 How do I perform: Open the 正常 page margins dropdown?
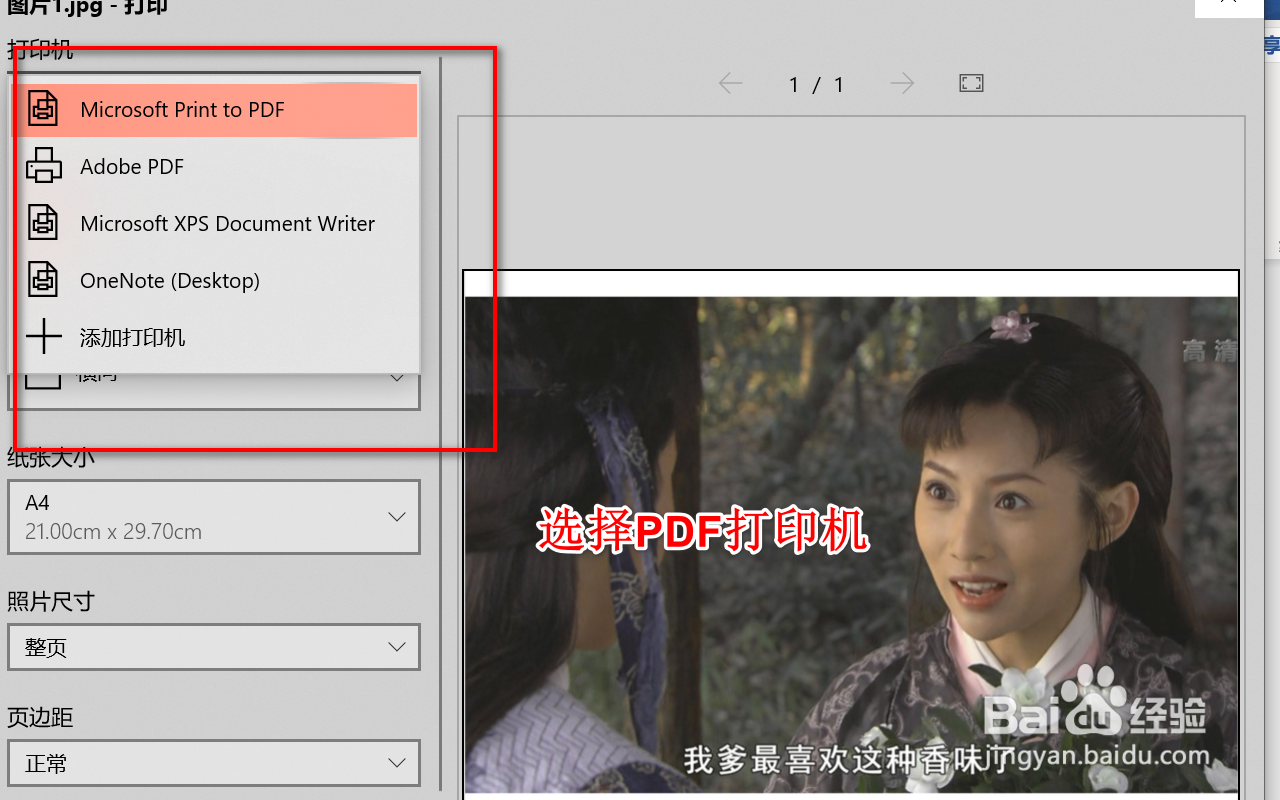click(x=214, y=763)
